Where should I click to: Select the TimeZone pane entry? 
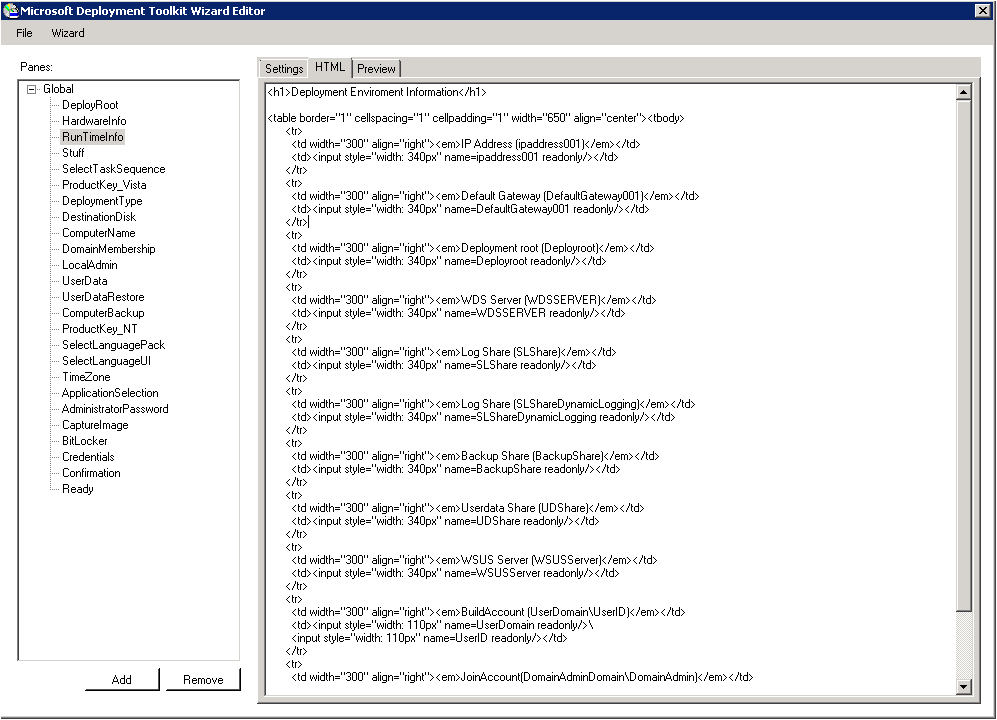86,377
